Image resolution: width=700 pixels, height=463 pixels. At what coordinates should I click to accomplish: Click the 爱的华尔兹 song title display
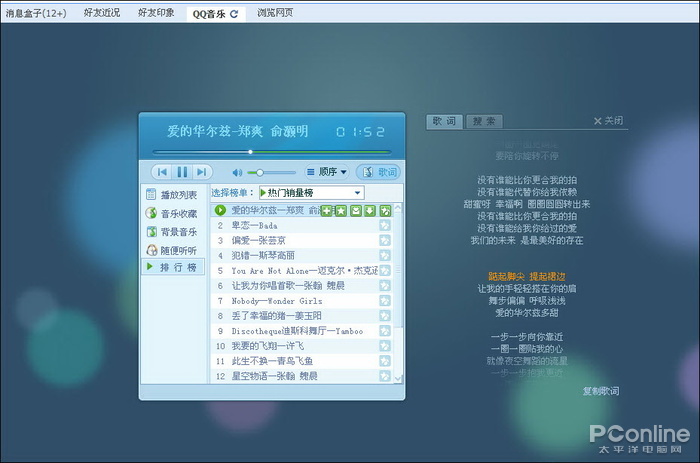(238, 131)
